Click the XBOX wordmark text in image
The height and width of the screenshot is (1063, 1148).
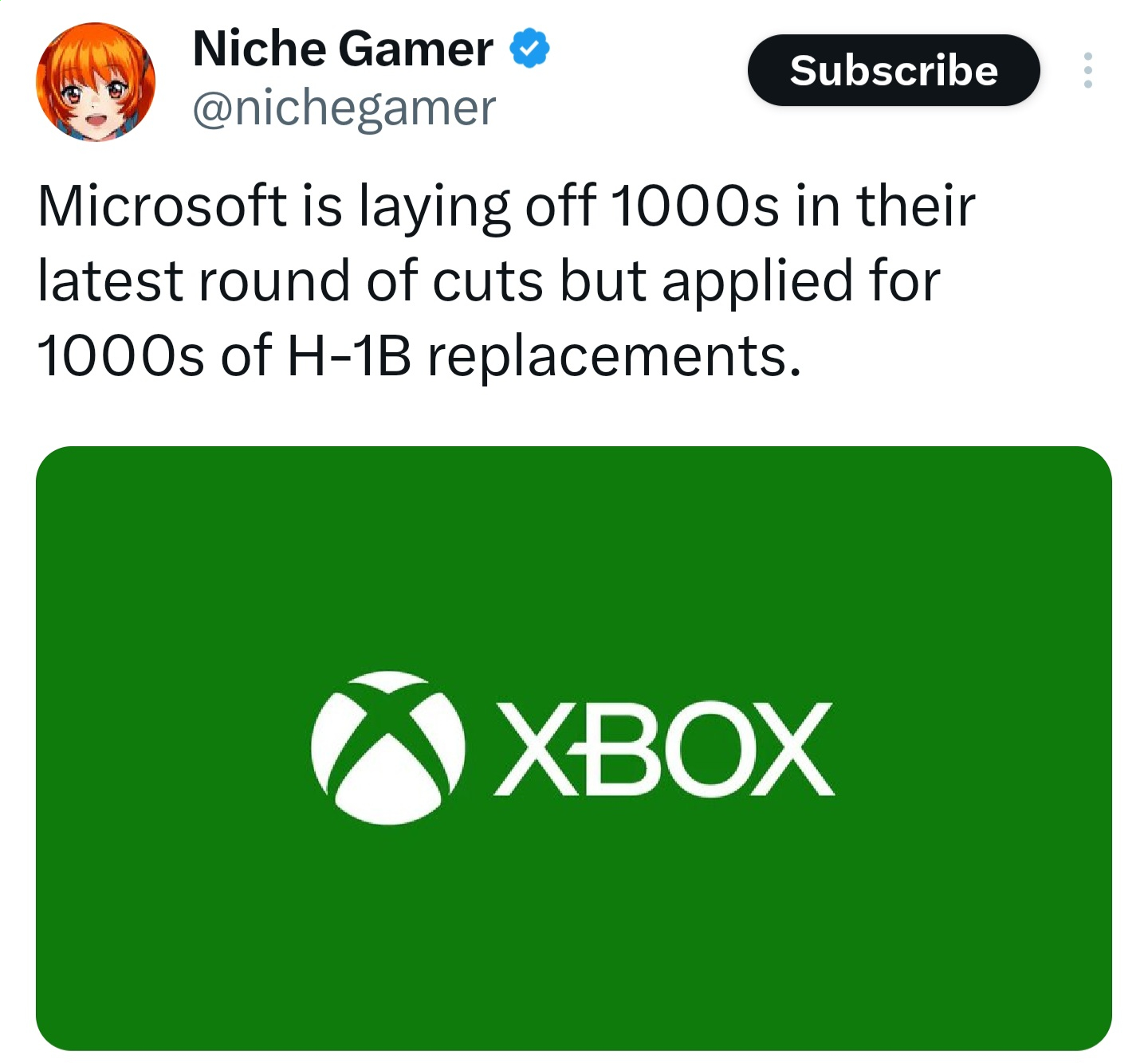click(664, 749)
